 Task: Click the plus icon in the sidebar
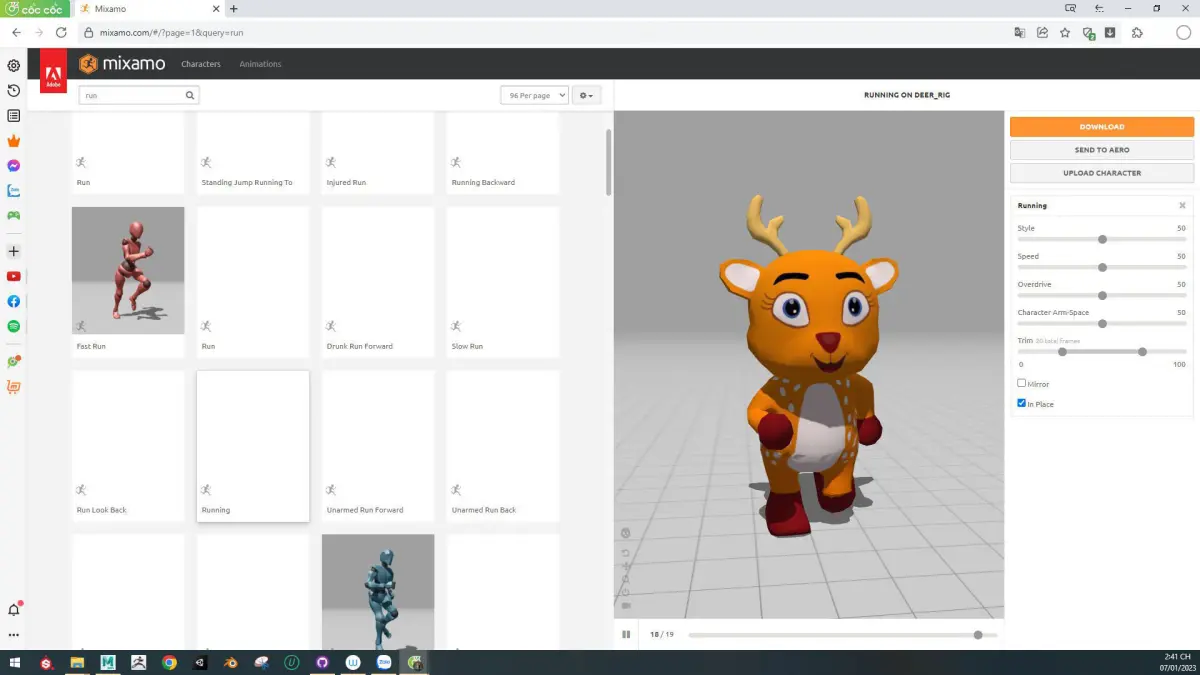pos(14,251)
